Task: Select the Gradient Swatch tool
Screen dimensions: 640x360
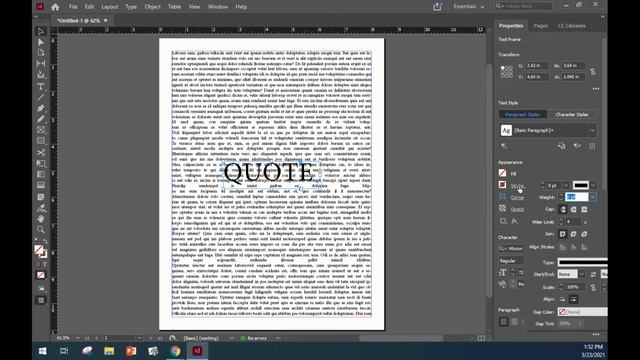Action: [x=40, y=174]
